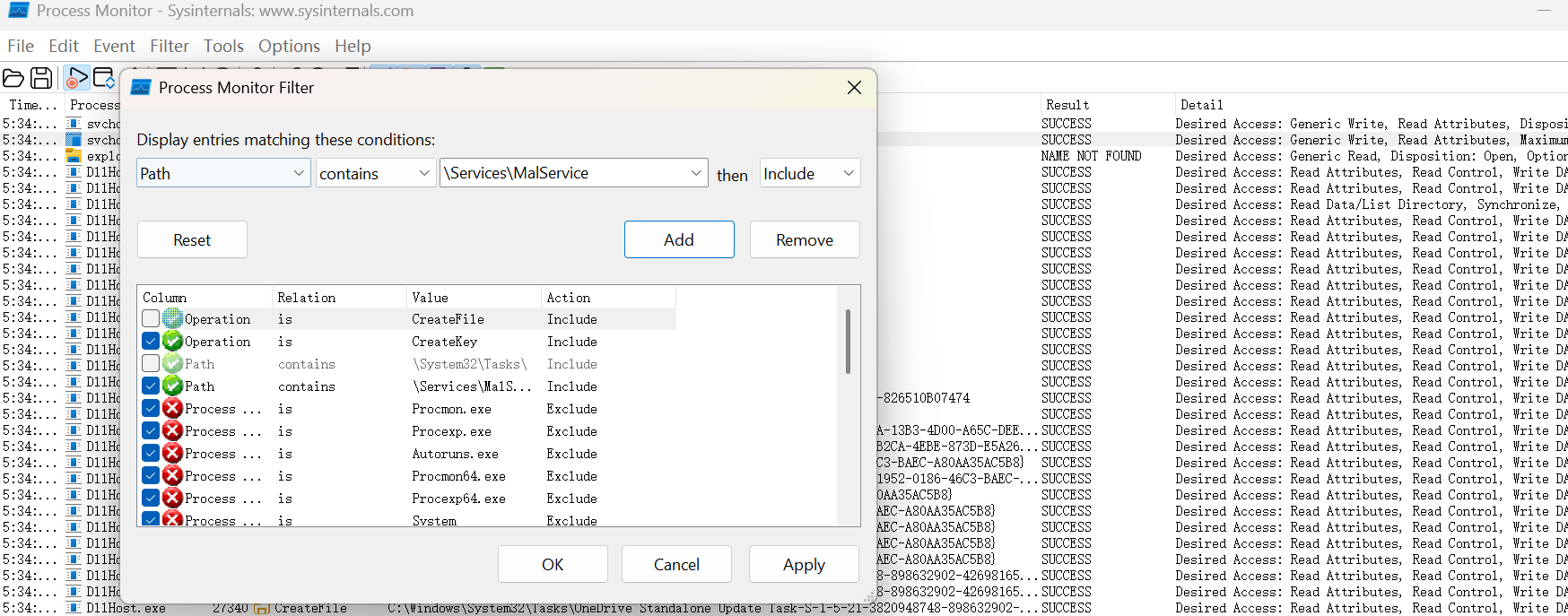Screen dimensions: 1568x616
Task: Toggle the Autoscroll toolbar icon
Action: [x=104, y=78]
